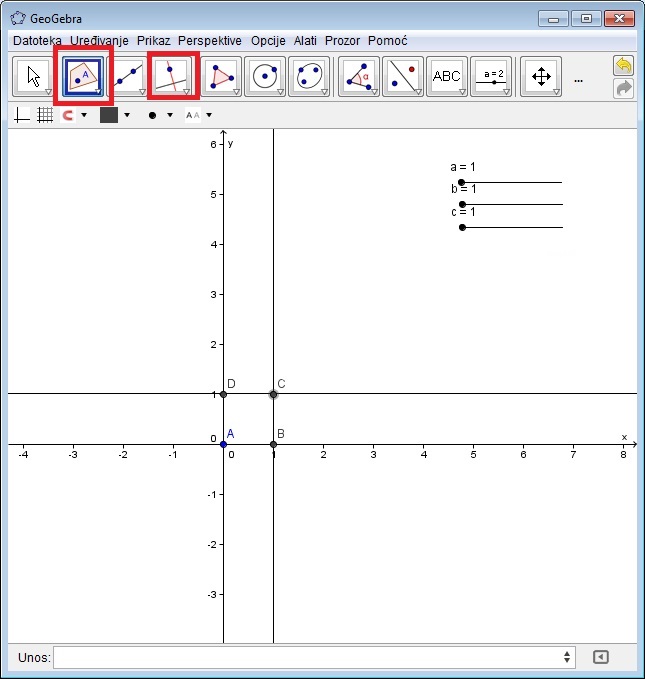645x679 pixels.
Task: Select the Move Graphics View tool
Action: tap(541, 76)
